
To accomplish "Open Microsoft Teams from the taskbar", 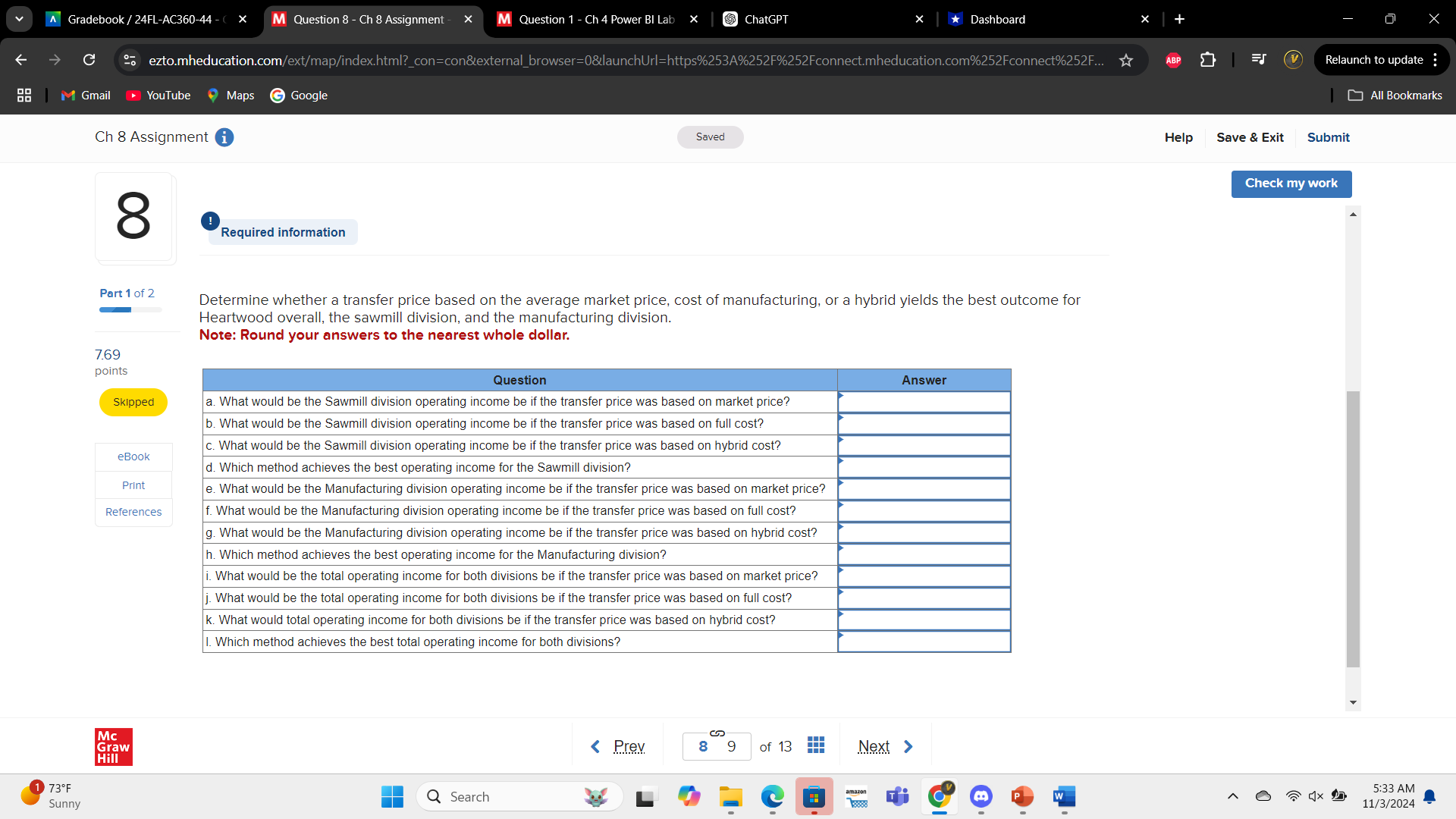I will coord(897,797).
